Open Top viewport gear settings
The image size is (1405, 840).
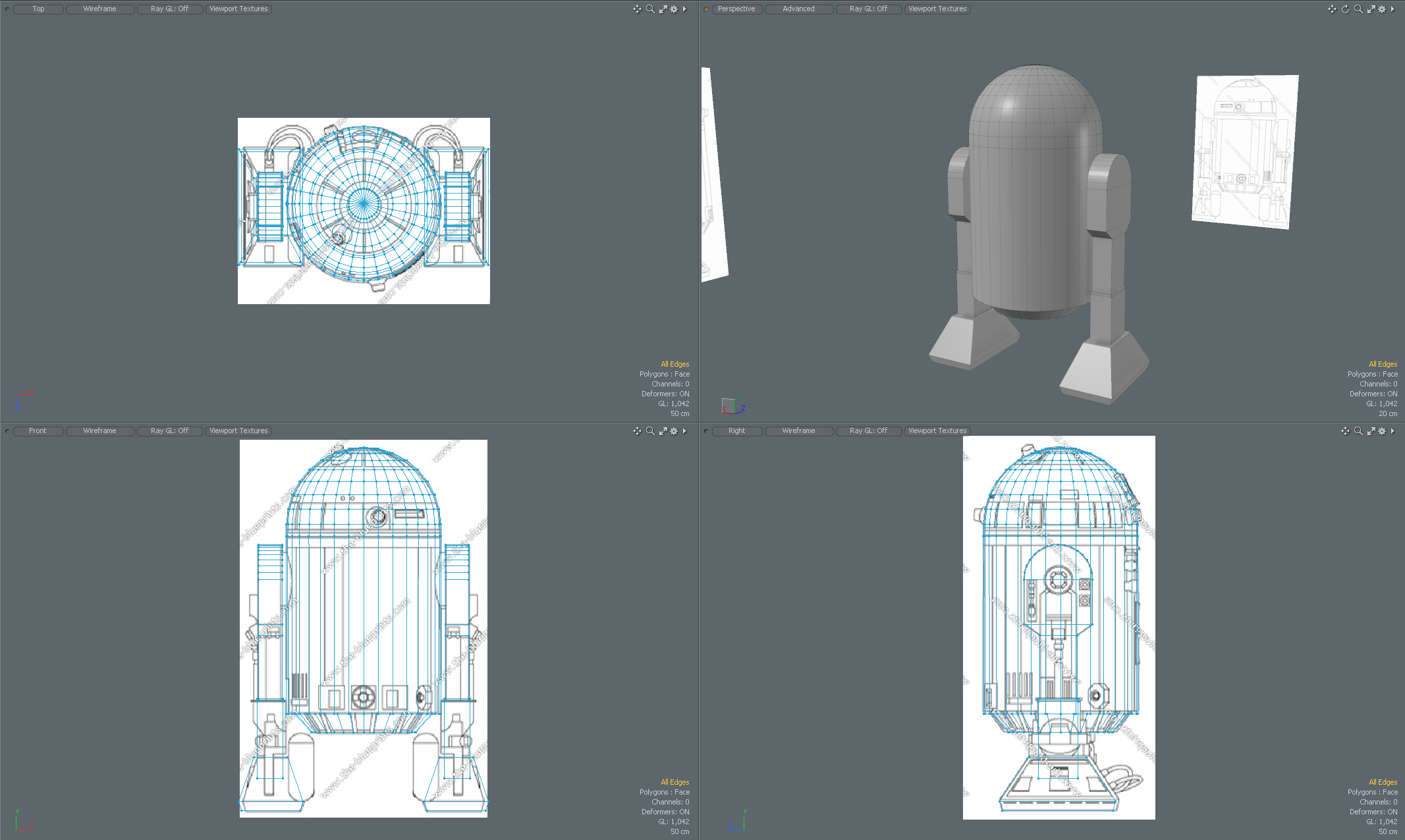coord(674,9)
